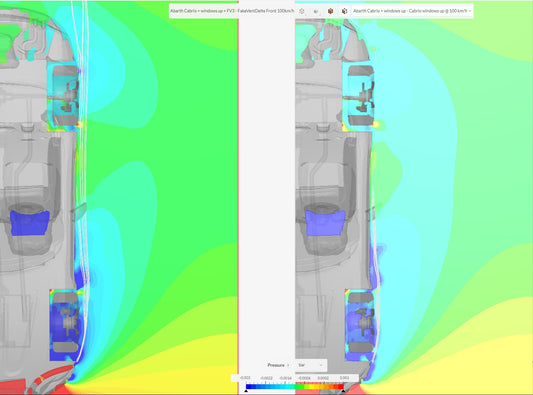The width and height of the screenshot is (533, 395).
Task: Click the black minimum handle under color bar
Action: (x=246, y=391)
